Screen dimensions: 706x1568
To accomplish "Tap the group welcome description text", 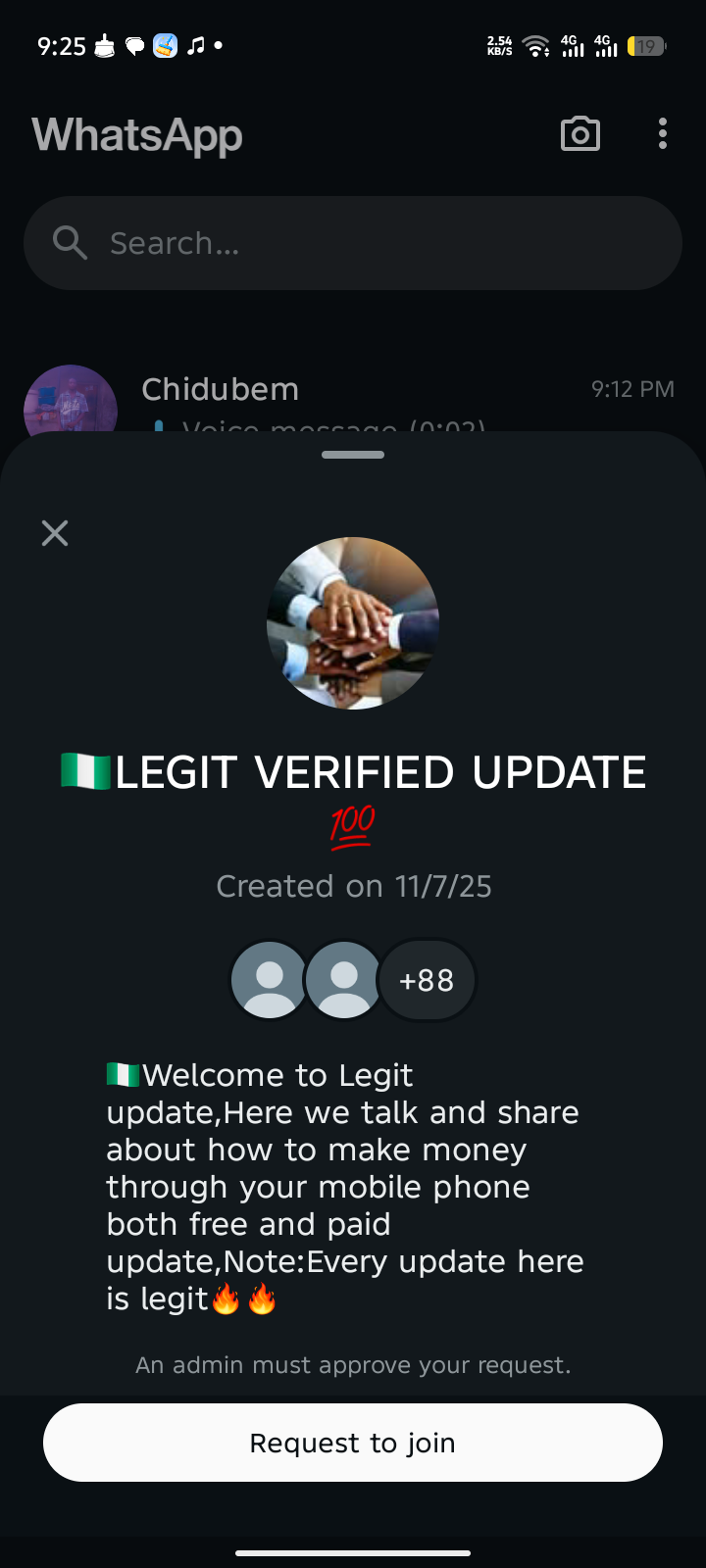I will coord(343,1187).
